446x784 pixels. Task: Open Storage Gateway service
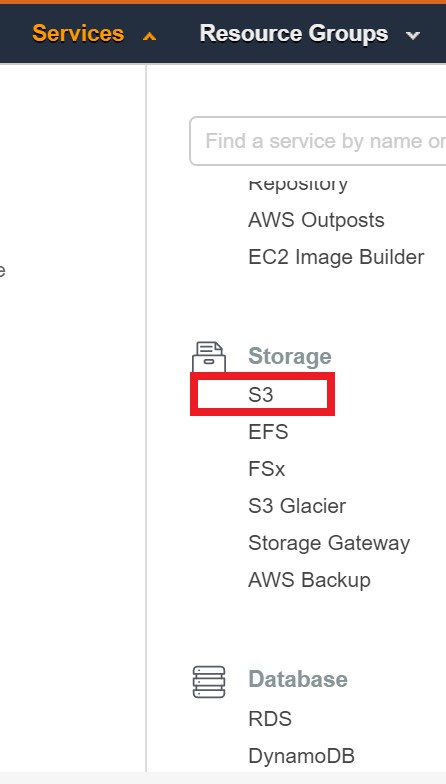[329, 543]
